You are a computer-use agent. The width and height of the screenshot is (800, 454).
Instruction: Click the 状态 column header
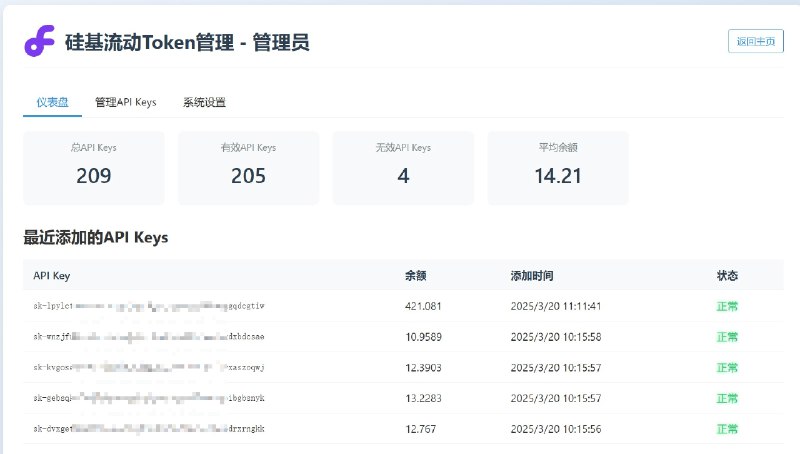click(727, 275)
